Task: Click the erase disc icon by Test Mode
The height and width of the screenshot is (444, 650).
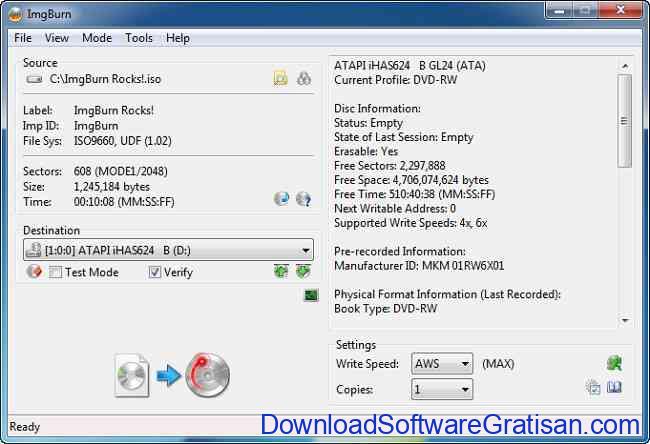Action: coord(34,272)
